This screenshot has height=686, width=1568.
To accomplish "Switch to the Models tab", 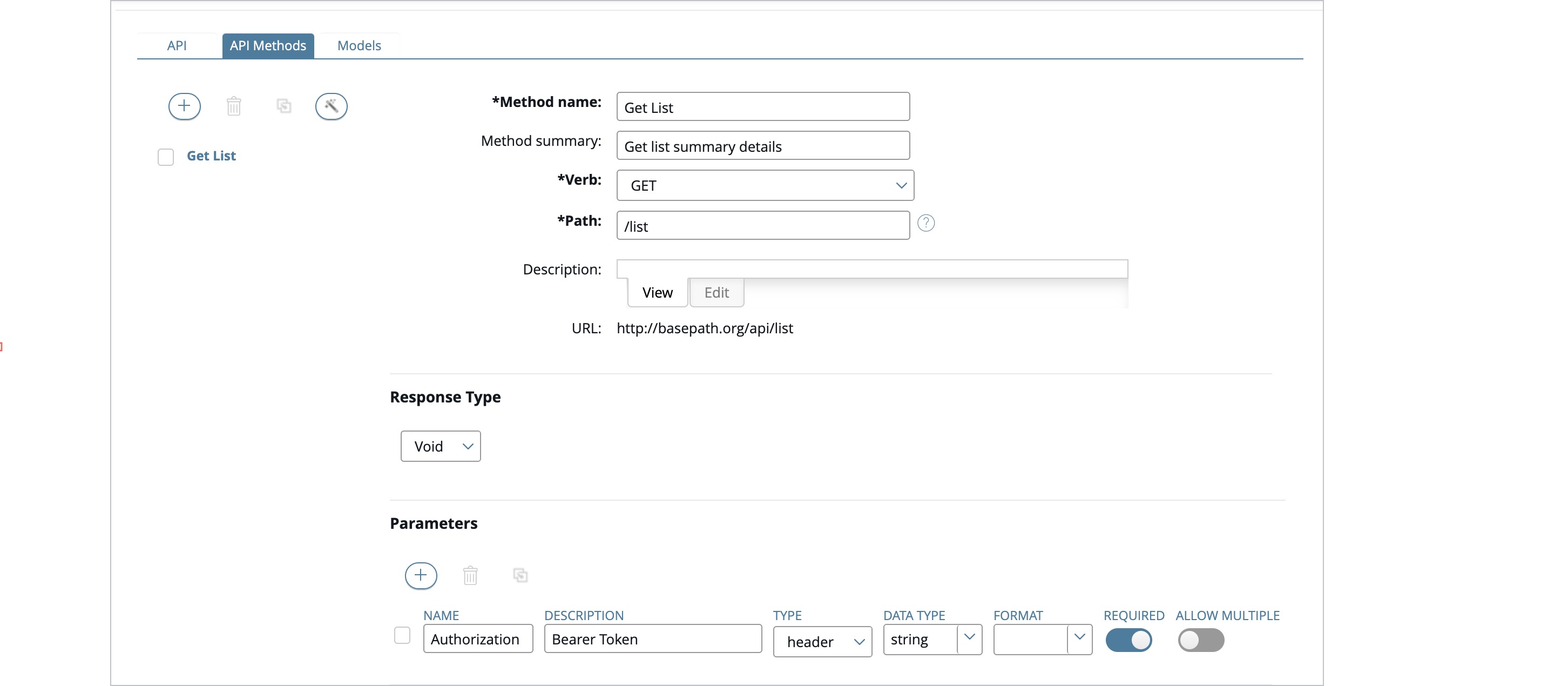I will [x=359, y=46].
